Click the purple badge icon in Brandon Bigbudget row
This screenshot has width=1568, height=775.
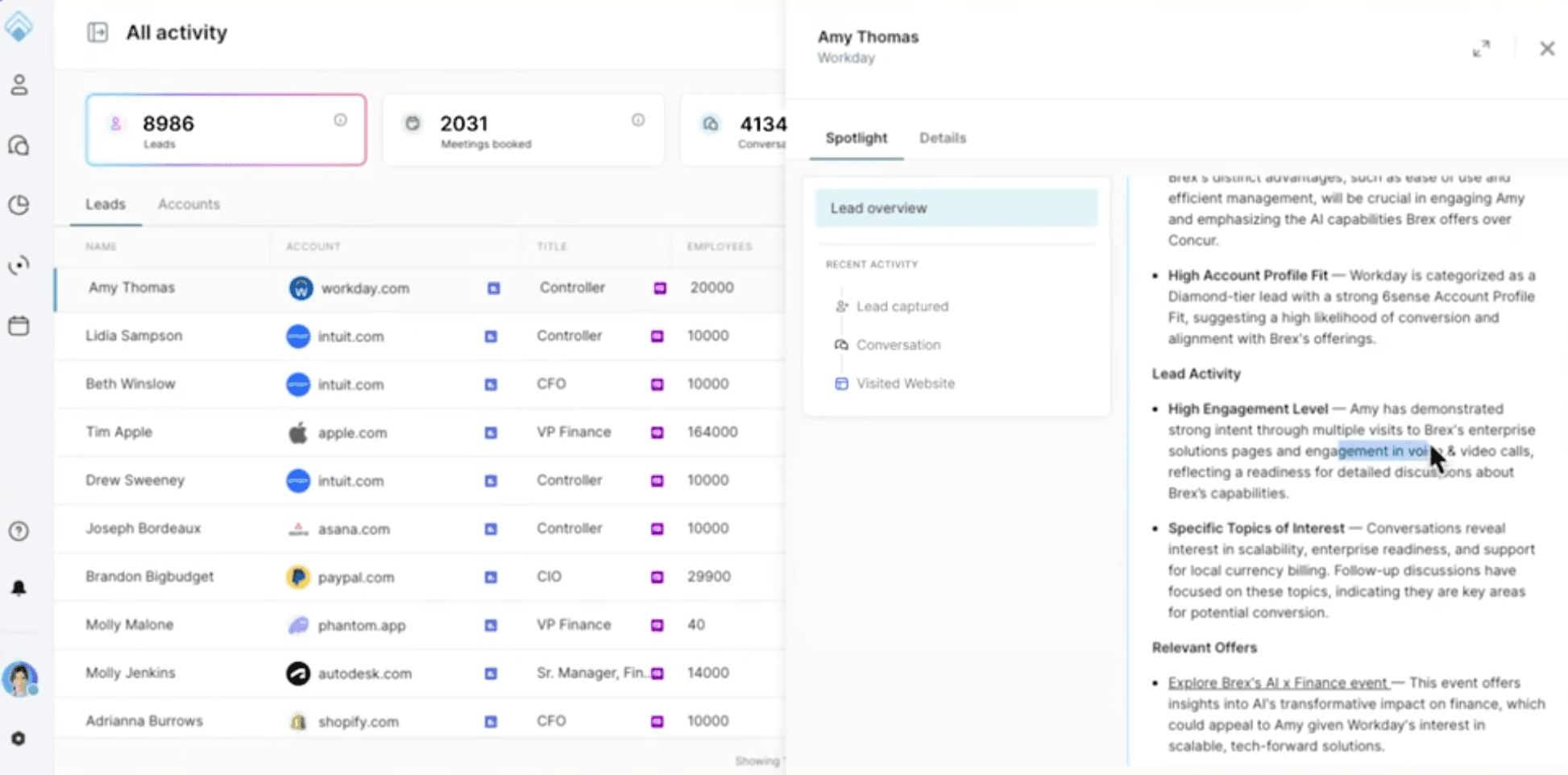tap(657, 577)
